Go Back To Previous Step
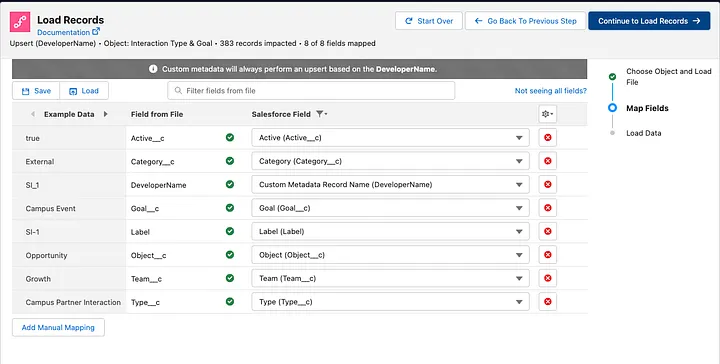 (525, 21)
